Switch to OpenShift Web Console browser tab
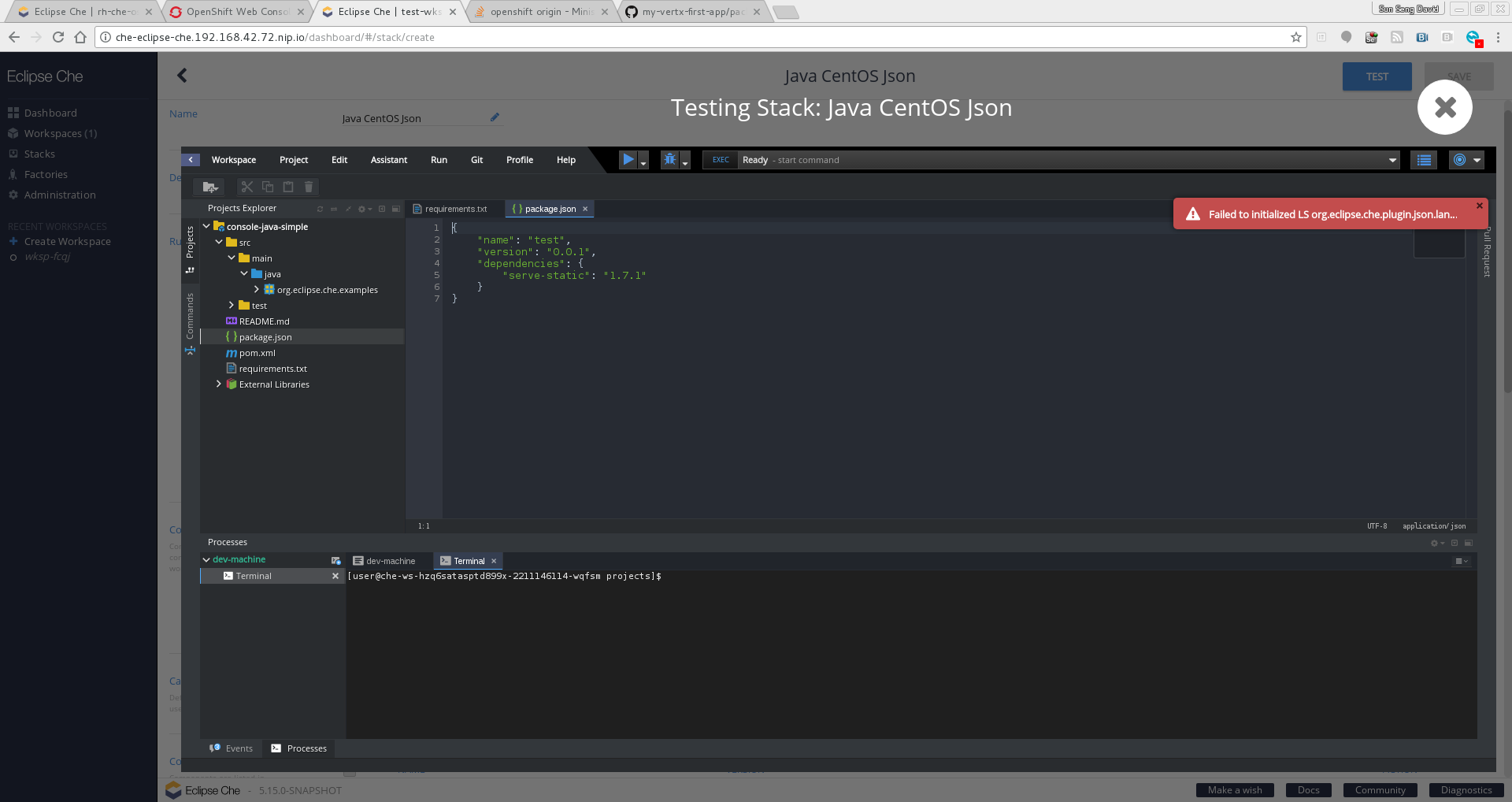 tap(235, 12)
